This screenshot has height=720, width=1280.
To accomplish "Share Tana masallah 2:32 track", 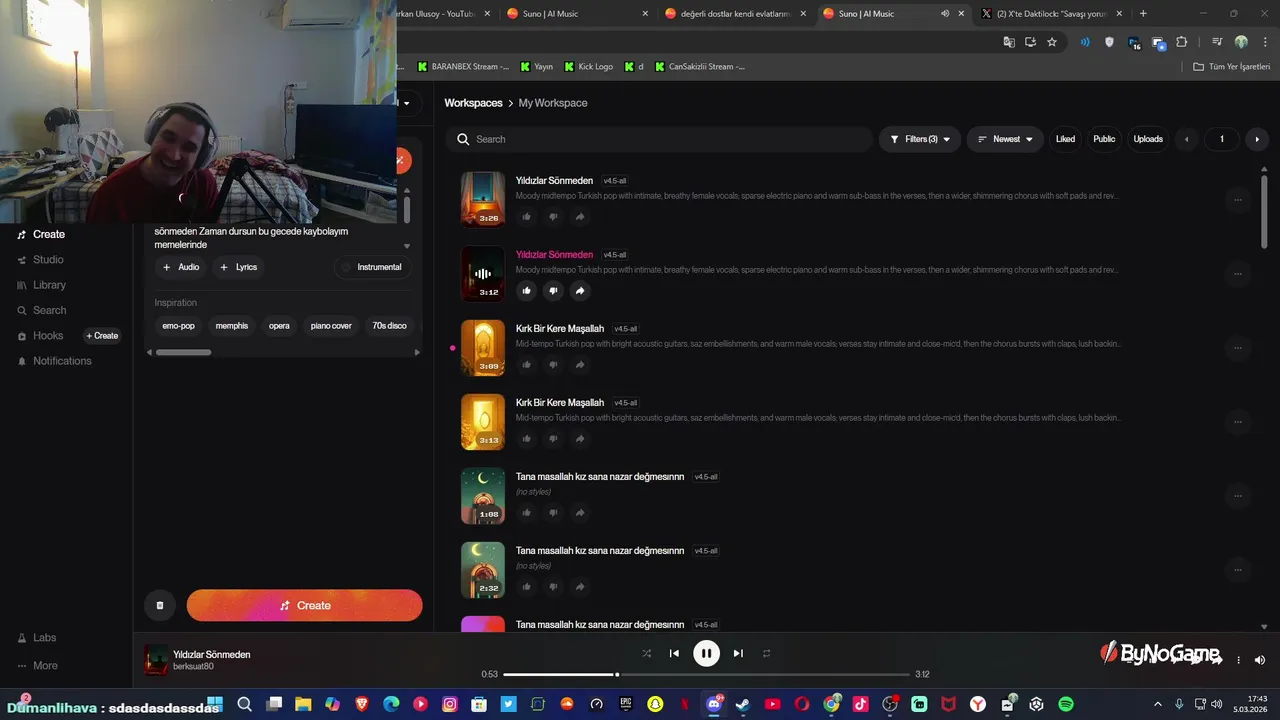I will click(580, 587).
